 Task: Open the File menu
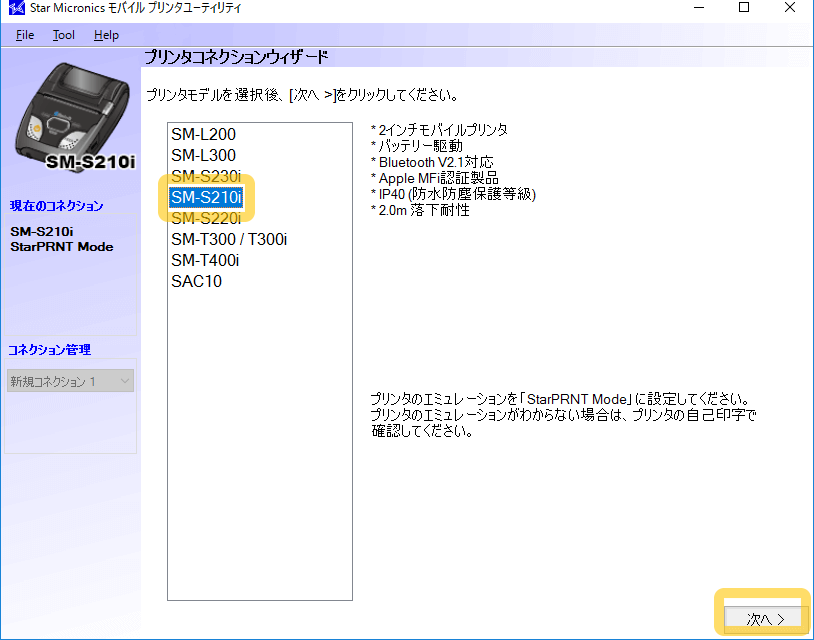click(25, 35)
